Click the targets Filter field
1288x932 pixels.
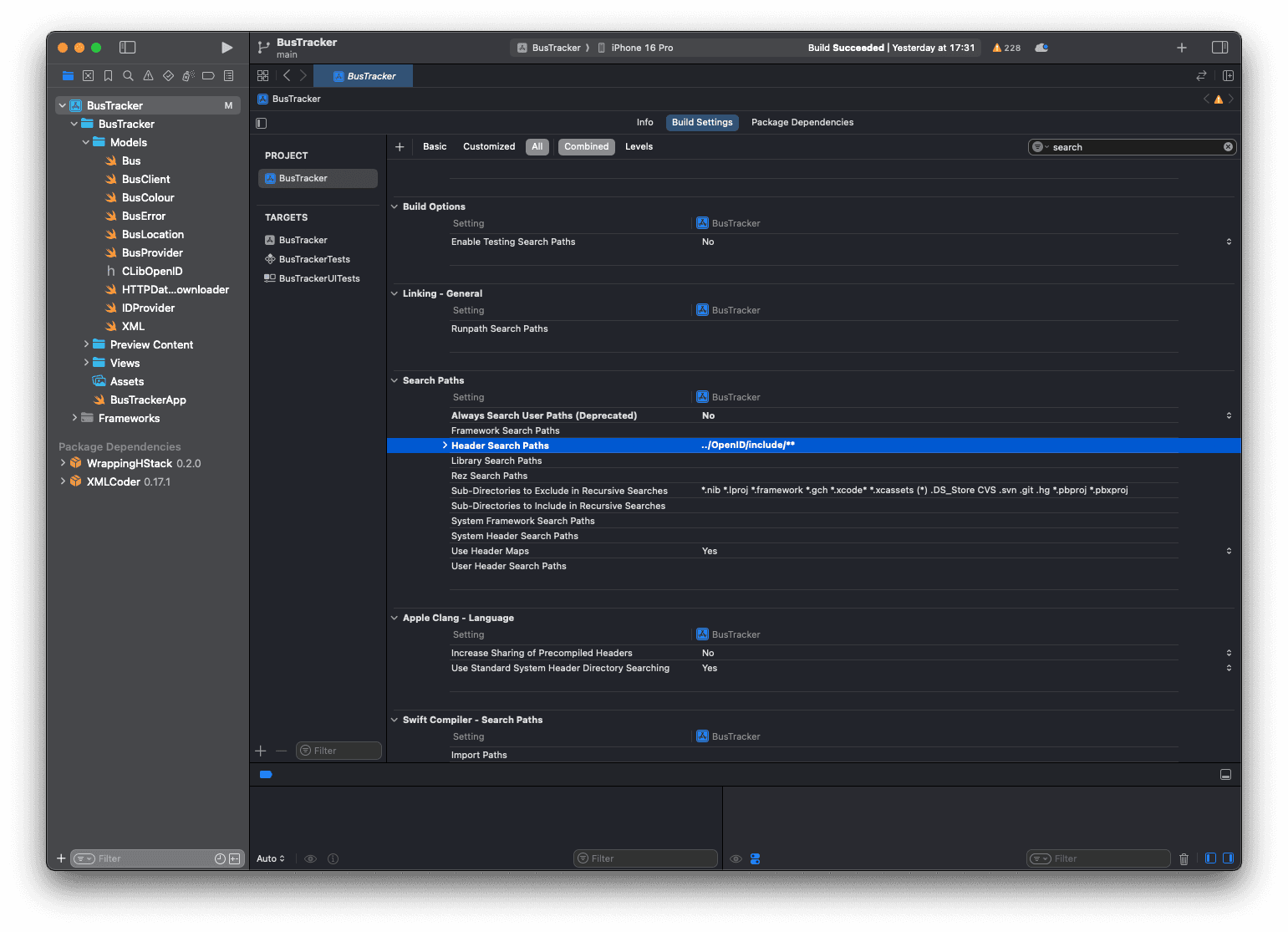click(x=339, y=751)
